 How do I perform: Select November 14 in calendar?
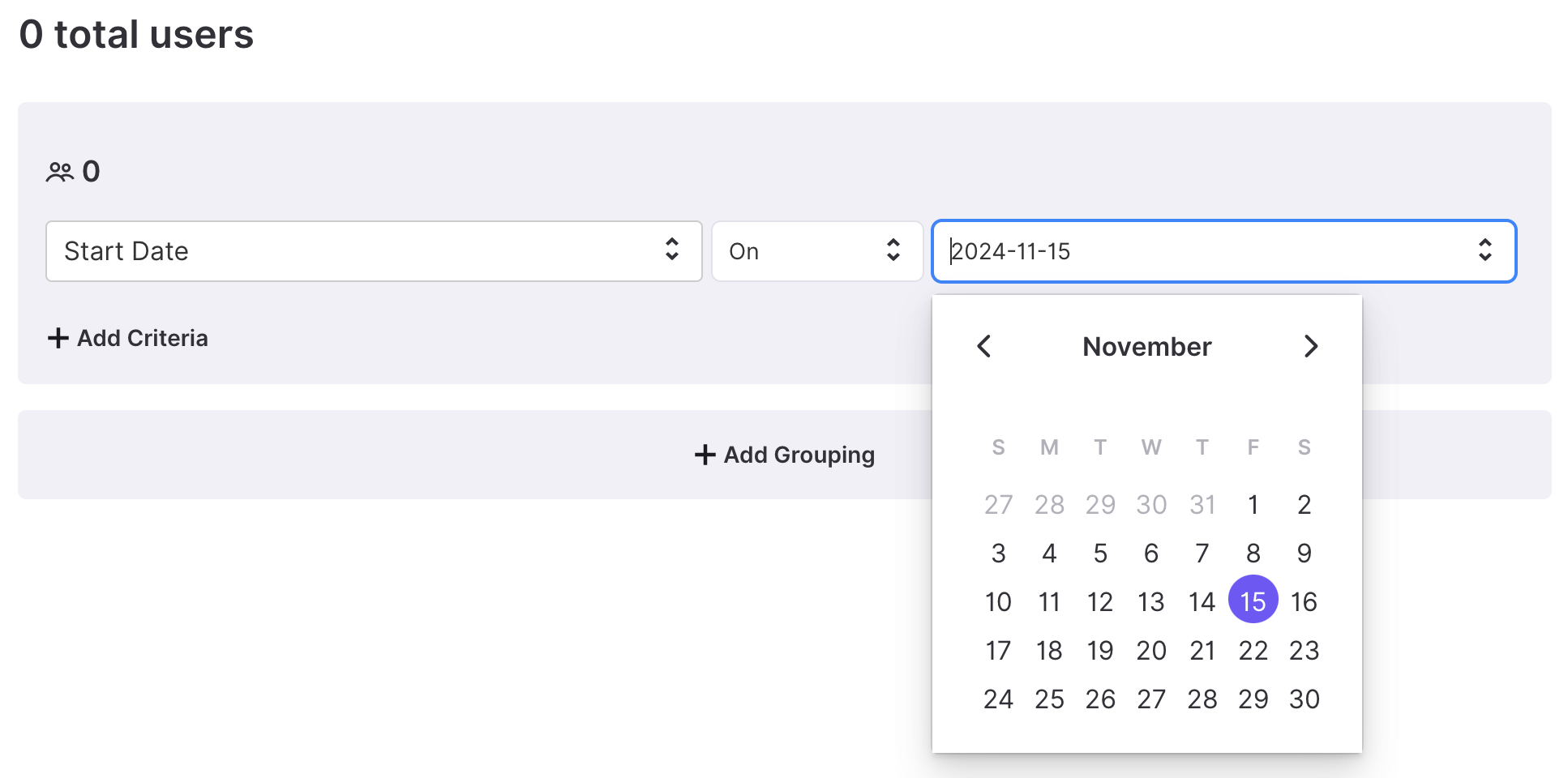[1202, 602]
